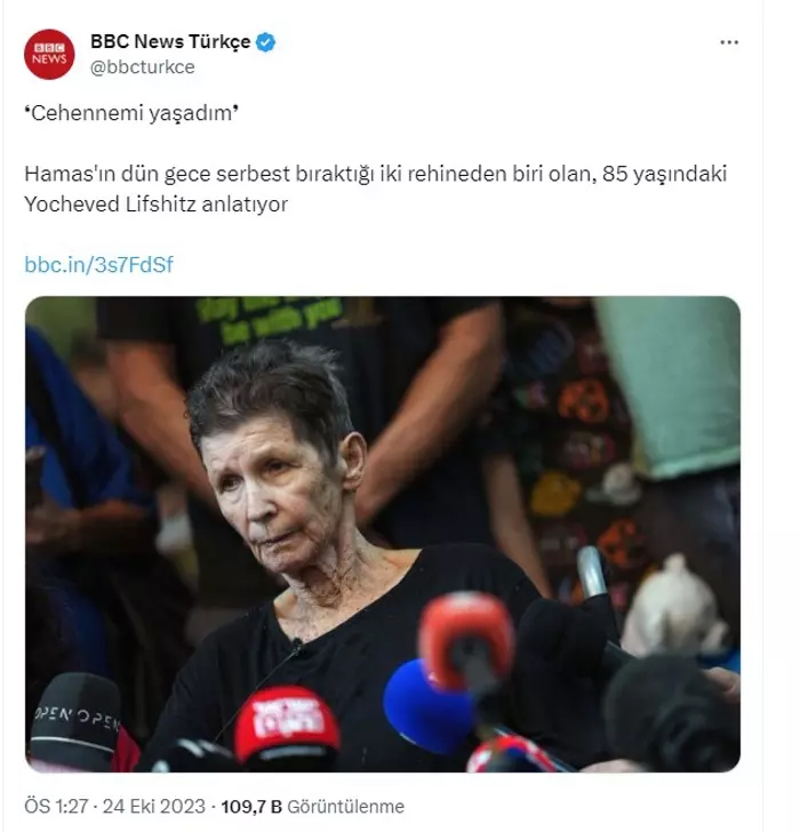Click the line beginning Hamas'ın dün gece

376,174
